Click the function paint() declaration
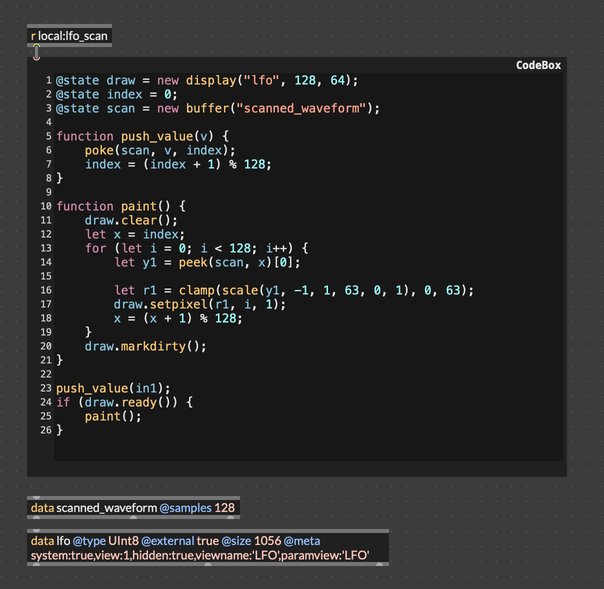604x589 pixels. click(121, 206)
